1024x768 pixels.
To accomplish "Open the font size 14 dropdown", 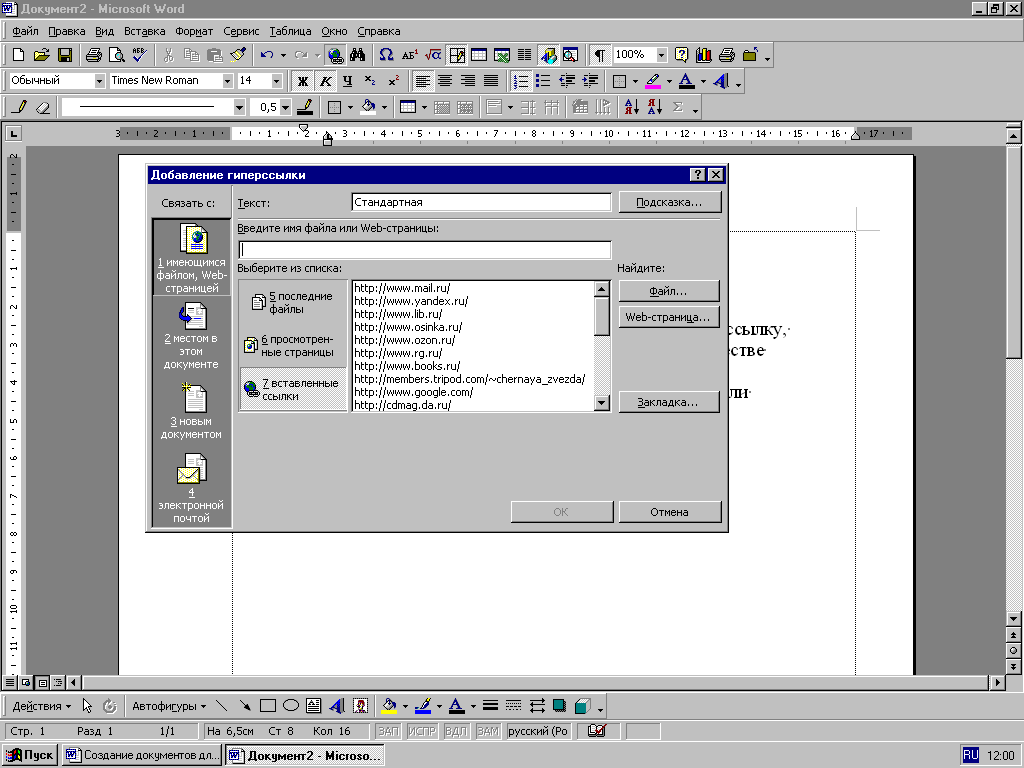I will coord(276,81).
